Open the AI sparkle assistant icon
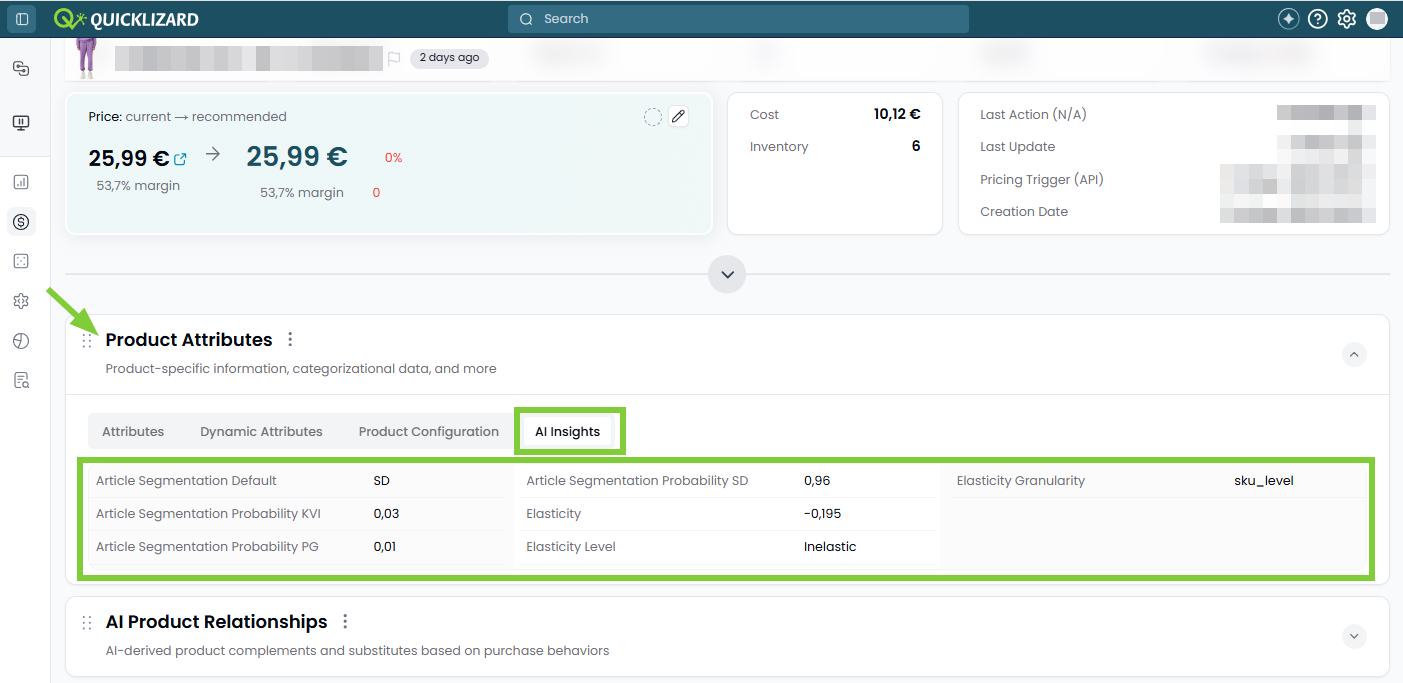 point(1288,19)
